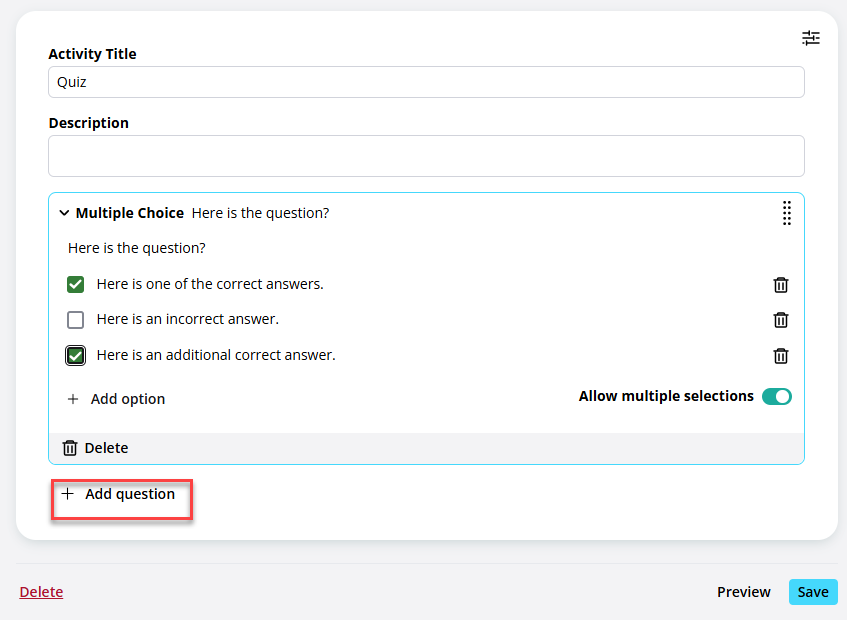
Task: Click the red Delete activity link
Action: (x=41, y=592)
